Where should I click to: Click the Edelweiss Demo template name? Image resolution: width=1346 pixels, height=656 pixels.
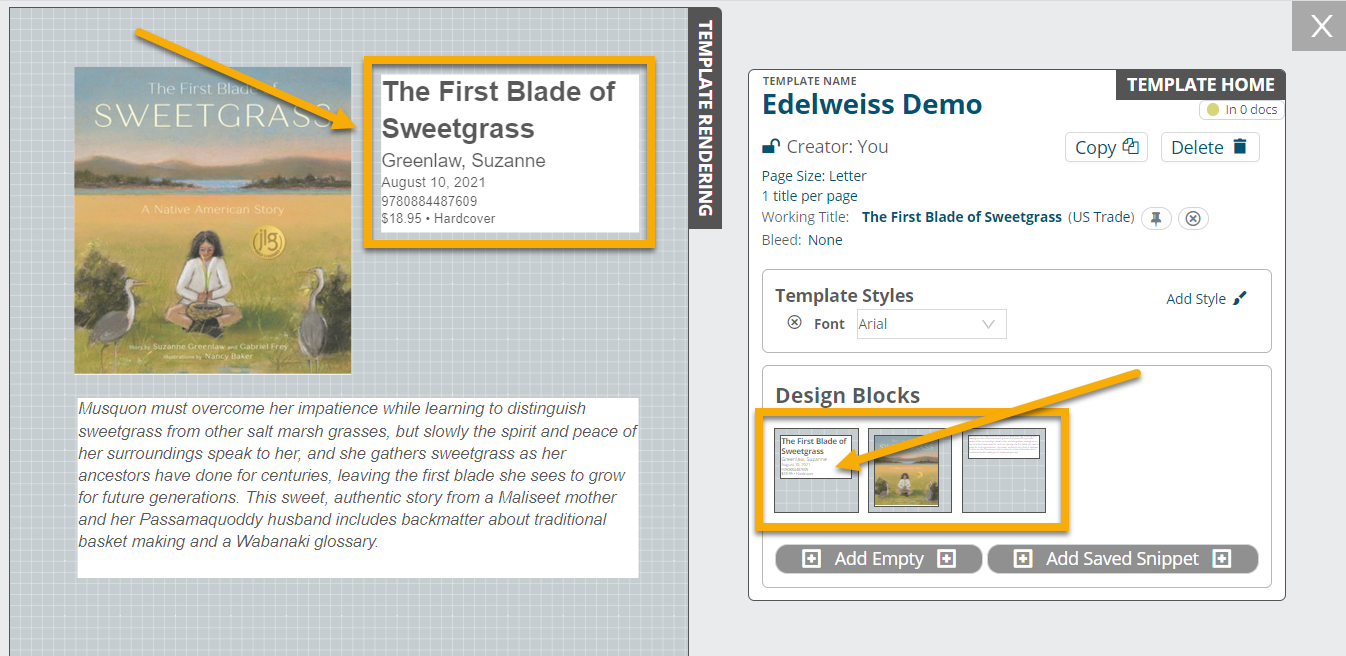(x=872, y=105)
